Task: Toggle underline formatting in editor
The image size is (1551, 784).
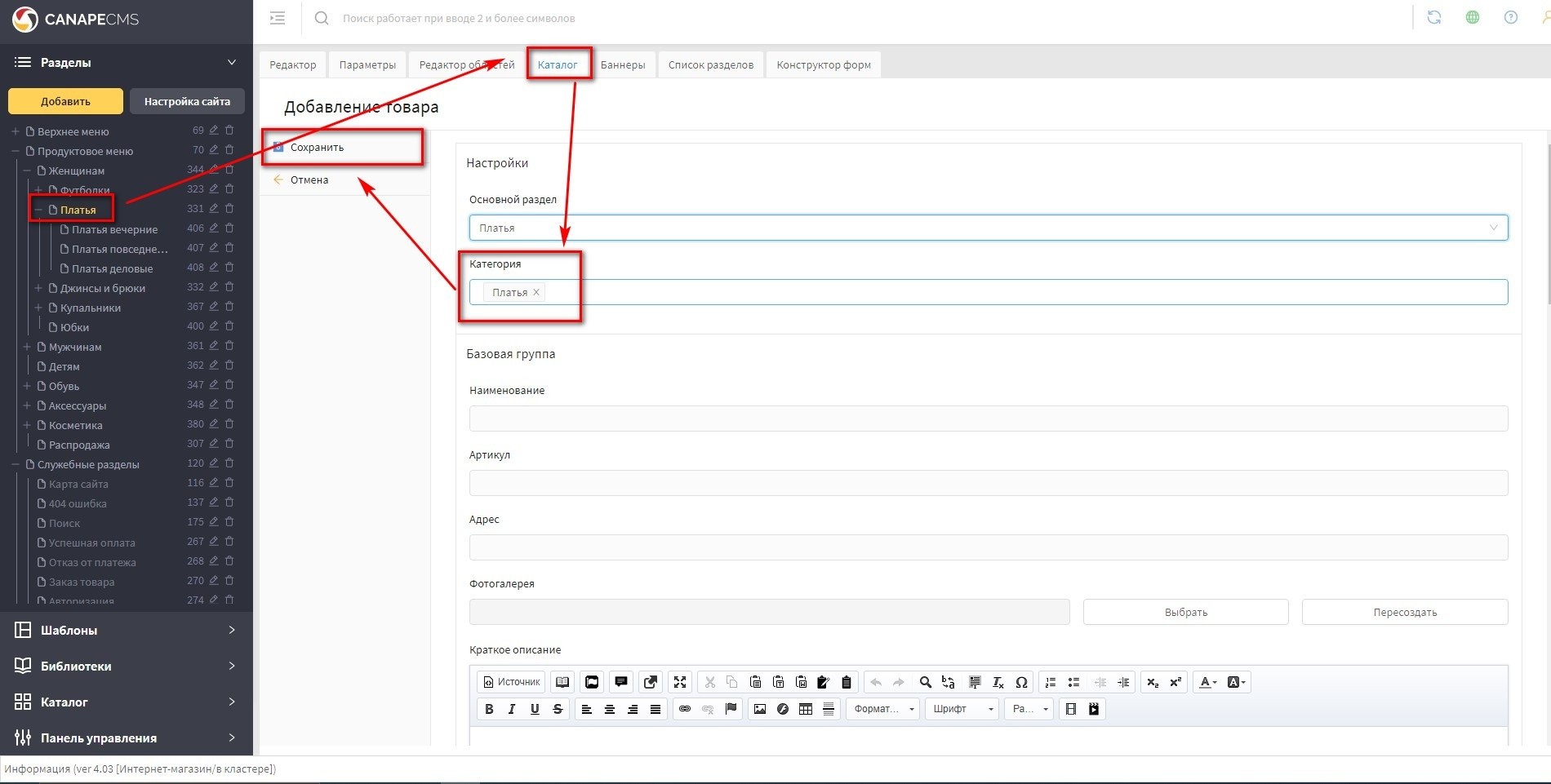Action: click(535, 709)
